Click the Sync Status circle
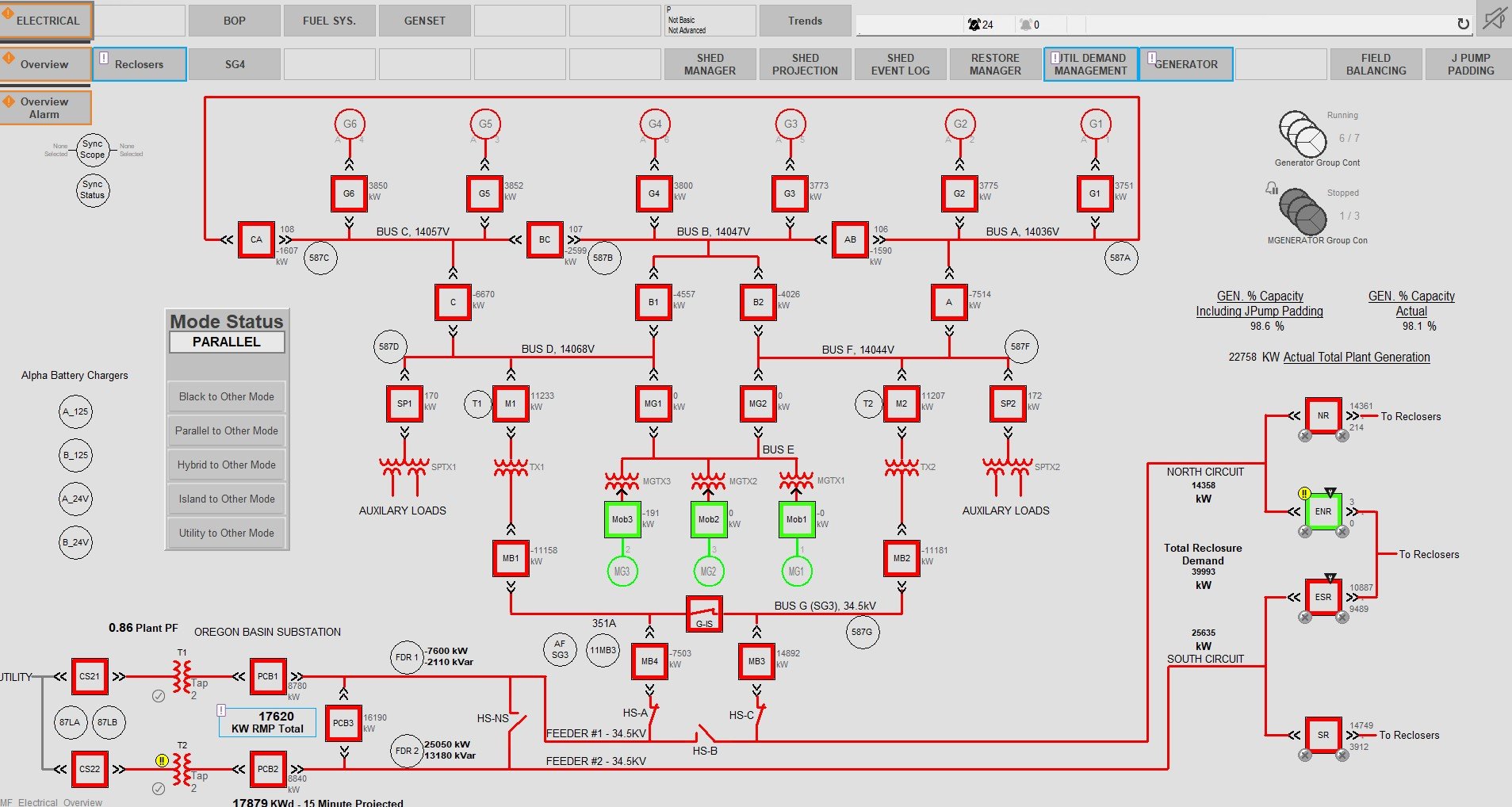 pyautogui.click(x=93, y=190)
